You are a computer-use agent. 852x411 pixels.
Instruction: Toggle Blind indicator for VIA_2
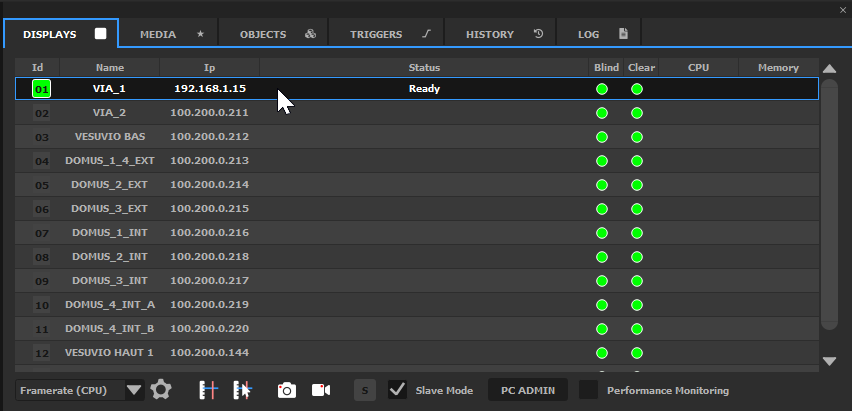tap(602, 113)
